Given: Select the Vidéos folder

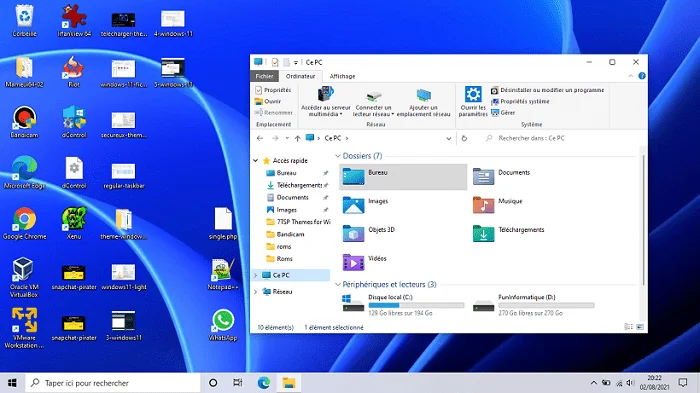Looking at the screenshot, I should click(364, 262).
